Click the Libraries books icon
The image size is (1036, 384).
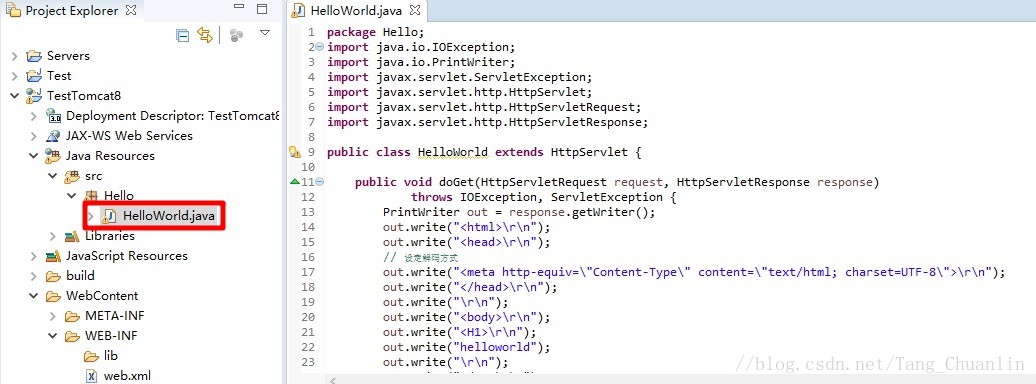(x=72, y=236)
